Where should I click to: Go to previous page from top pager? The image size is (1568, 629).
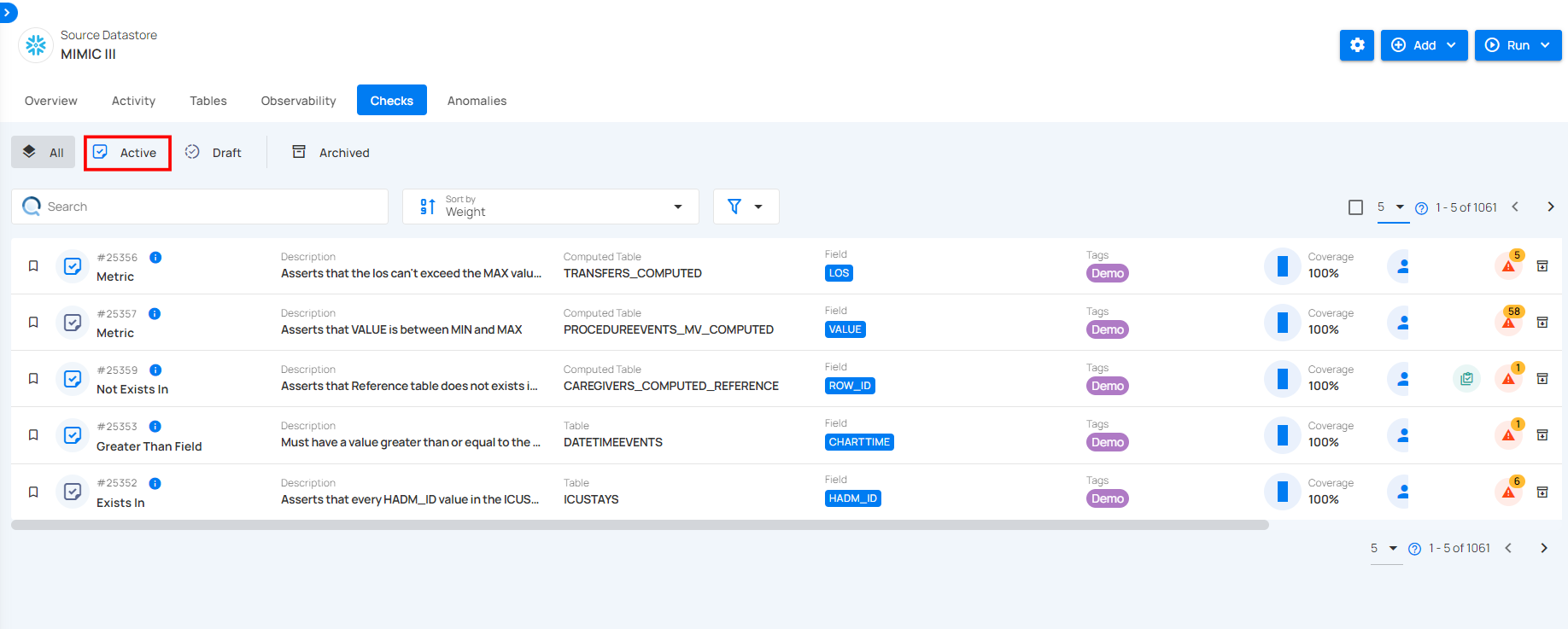(1515, 207)
